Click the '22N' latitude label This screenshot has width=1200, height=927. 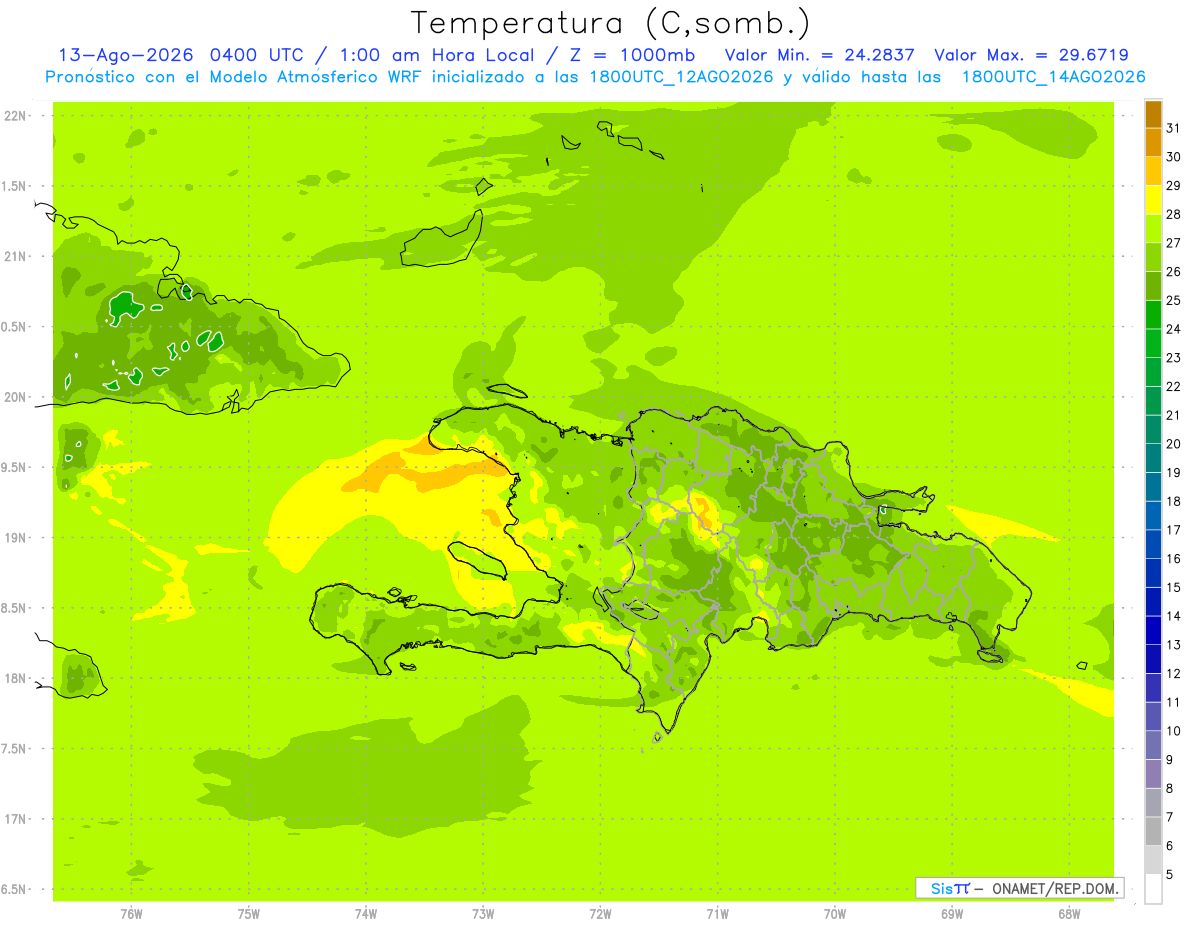click(x=17, y=116)
